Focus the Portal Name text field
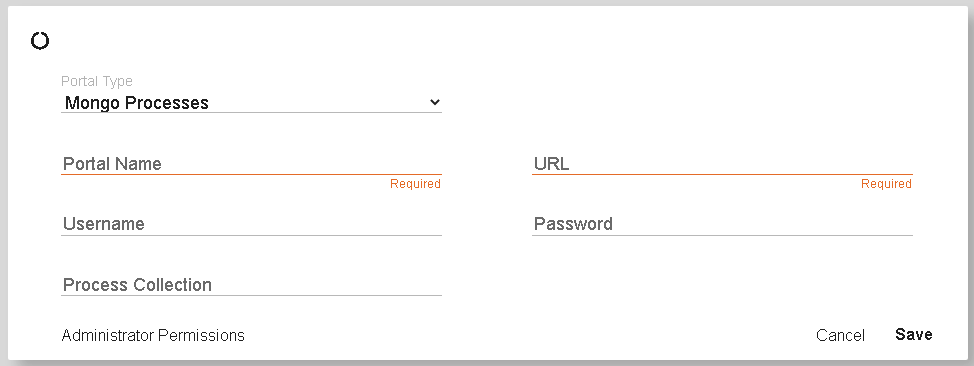 251,163
